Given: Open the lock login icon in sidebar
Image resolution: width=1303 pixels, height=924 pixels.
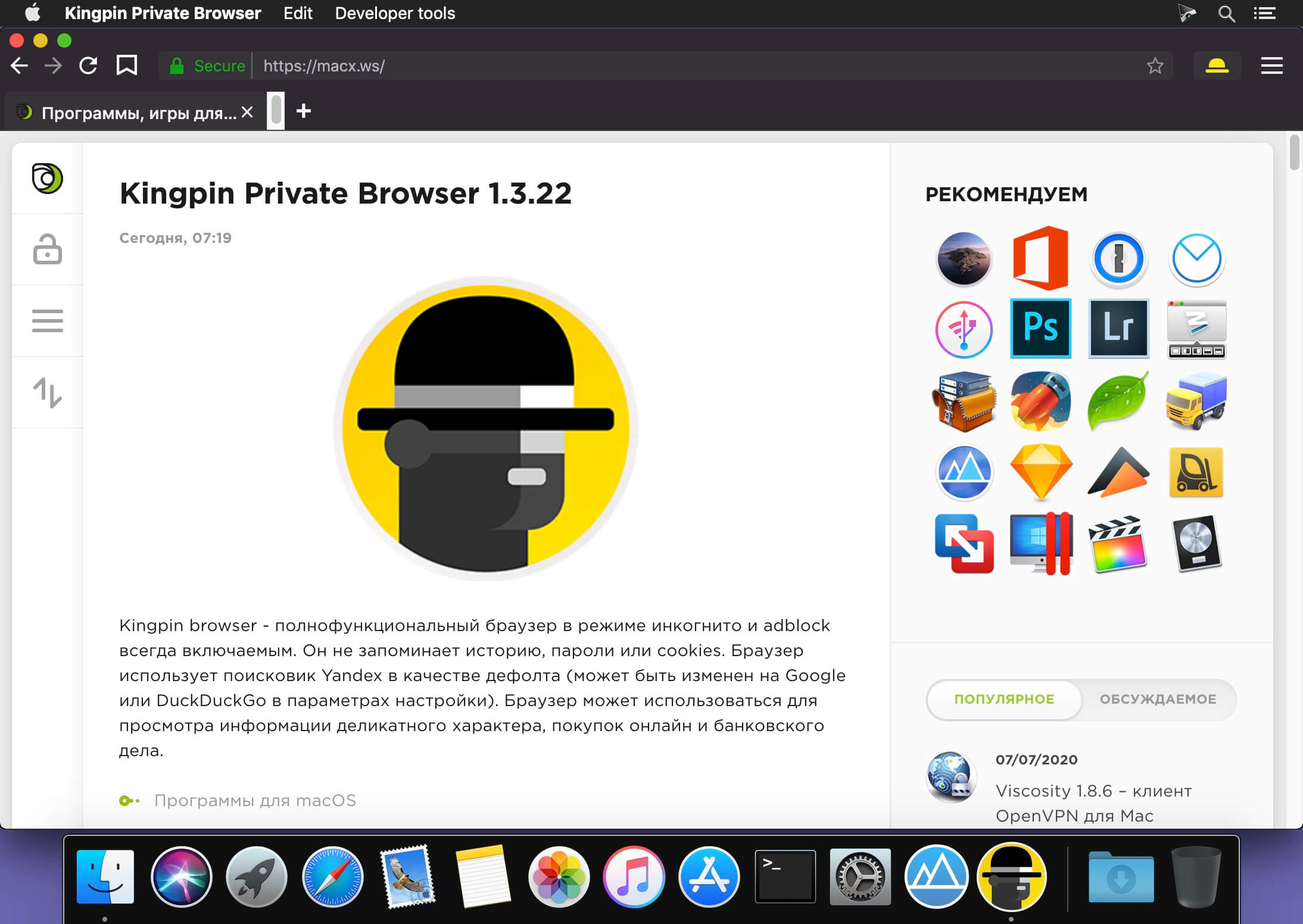Looking at the screenshot, I should [47, 249].
